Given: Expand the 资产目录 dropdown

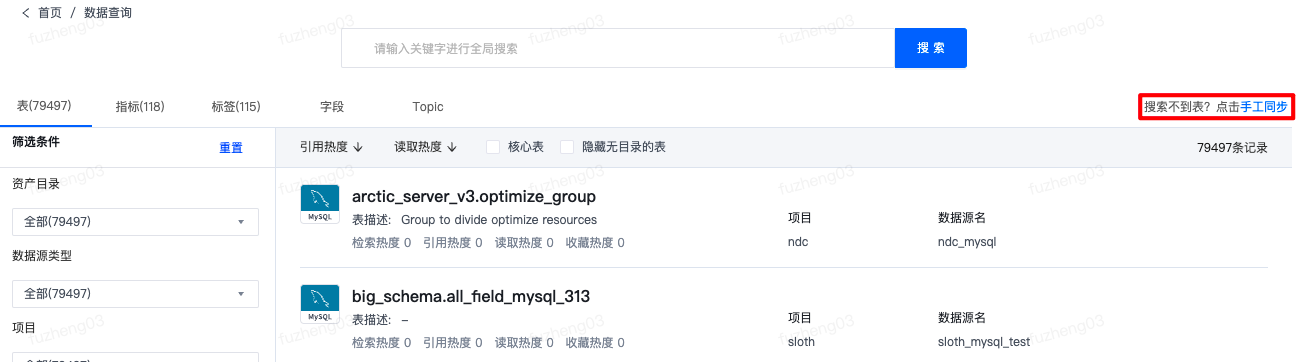Looking at the screenshot, I should 135,222.
